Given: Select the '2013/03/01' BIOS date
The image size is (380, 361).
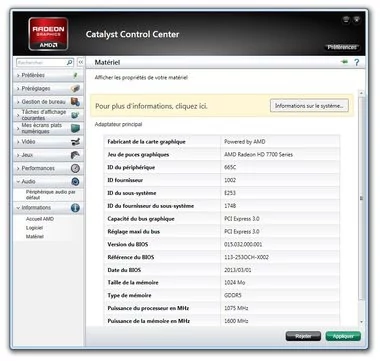Looking at the screenshot, I should click(238, 270).
